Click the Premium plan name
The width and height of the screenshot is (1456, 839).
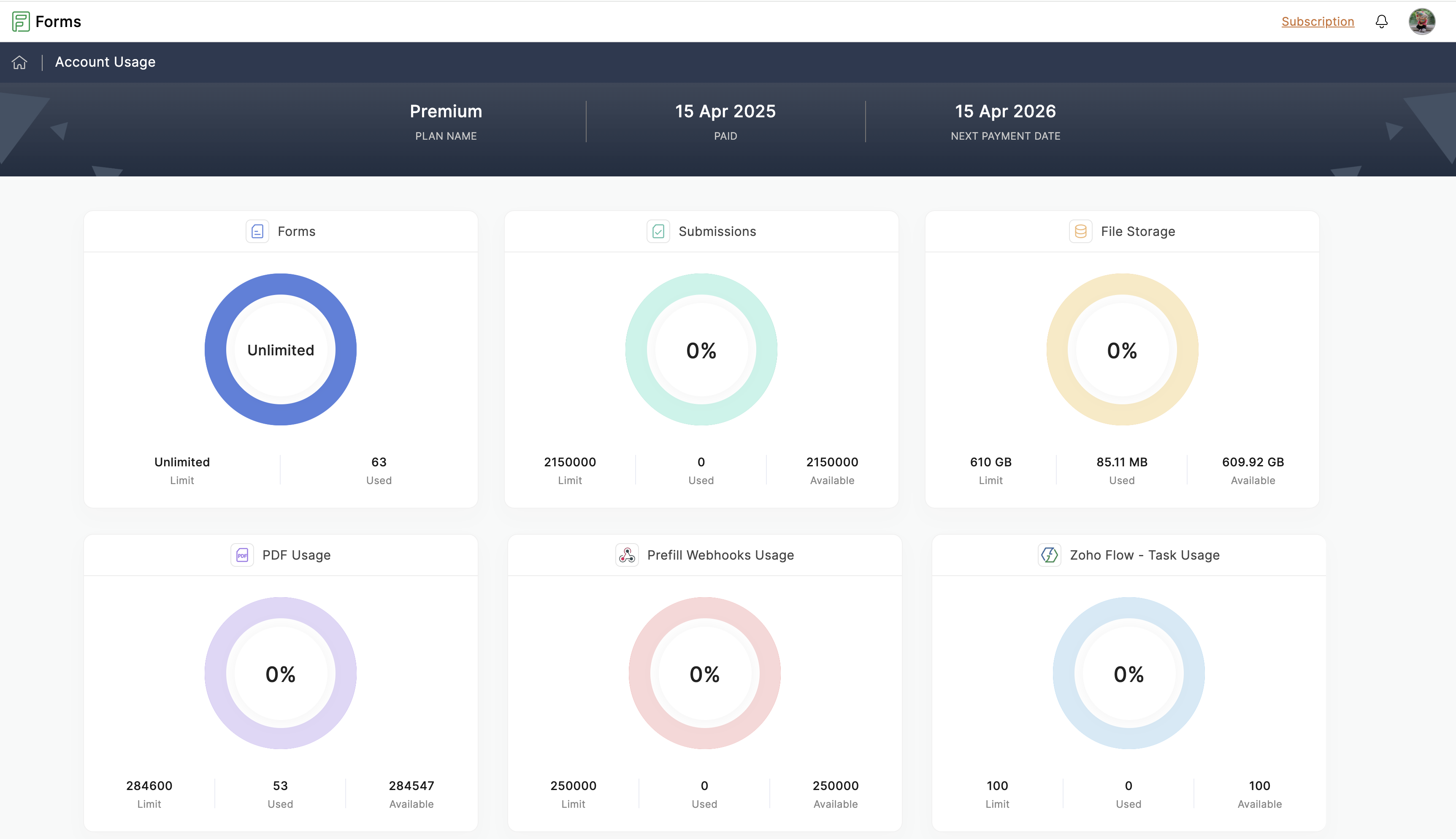pos(445,111)
